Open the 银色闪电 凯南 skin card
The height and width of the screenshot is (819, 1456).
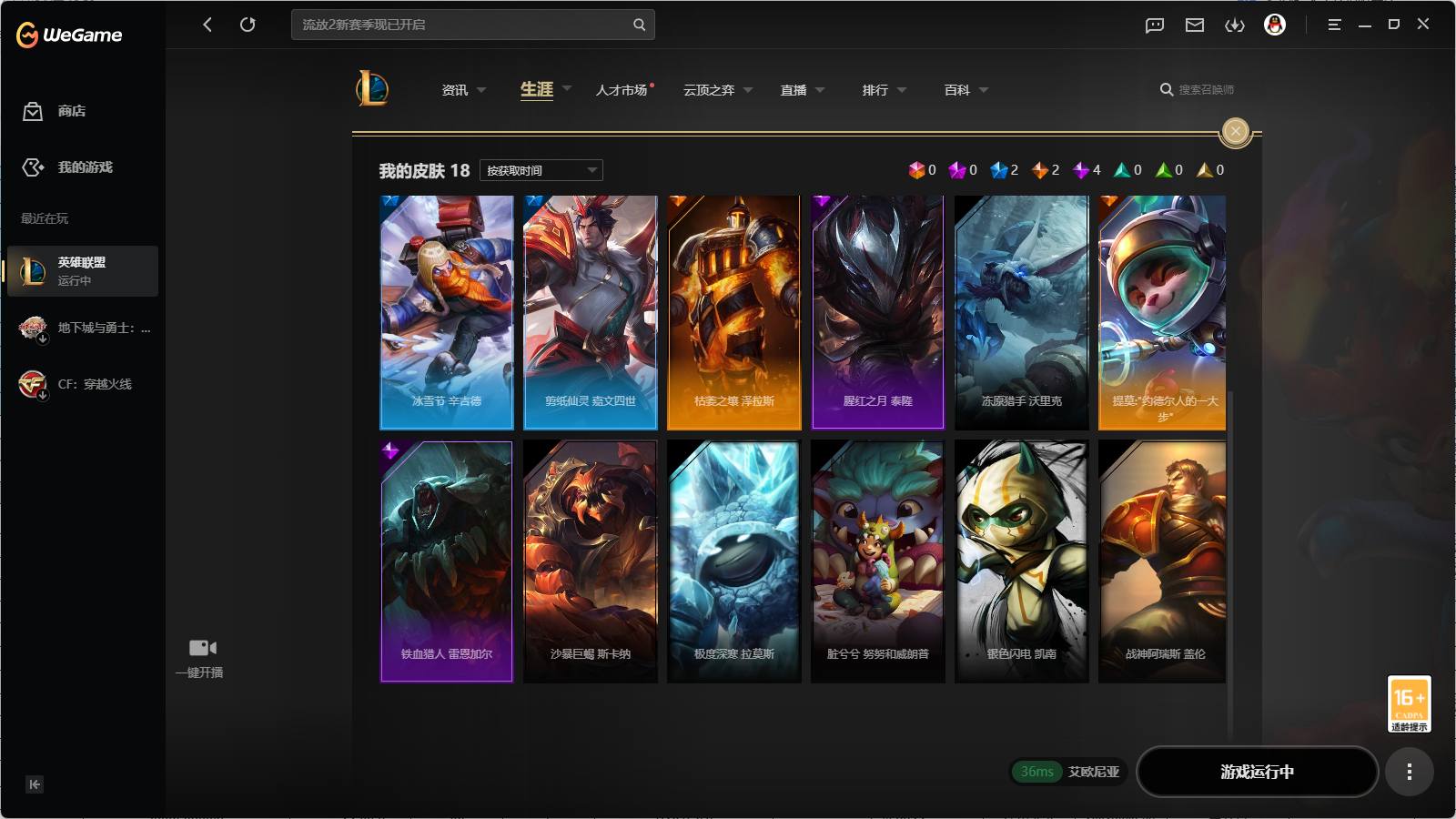tap(1022, 561)
